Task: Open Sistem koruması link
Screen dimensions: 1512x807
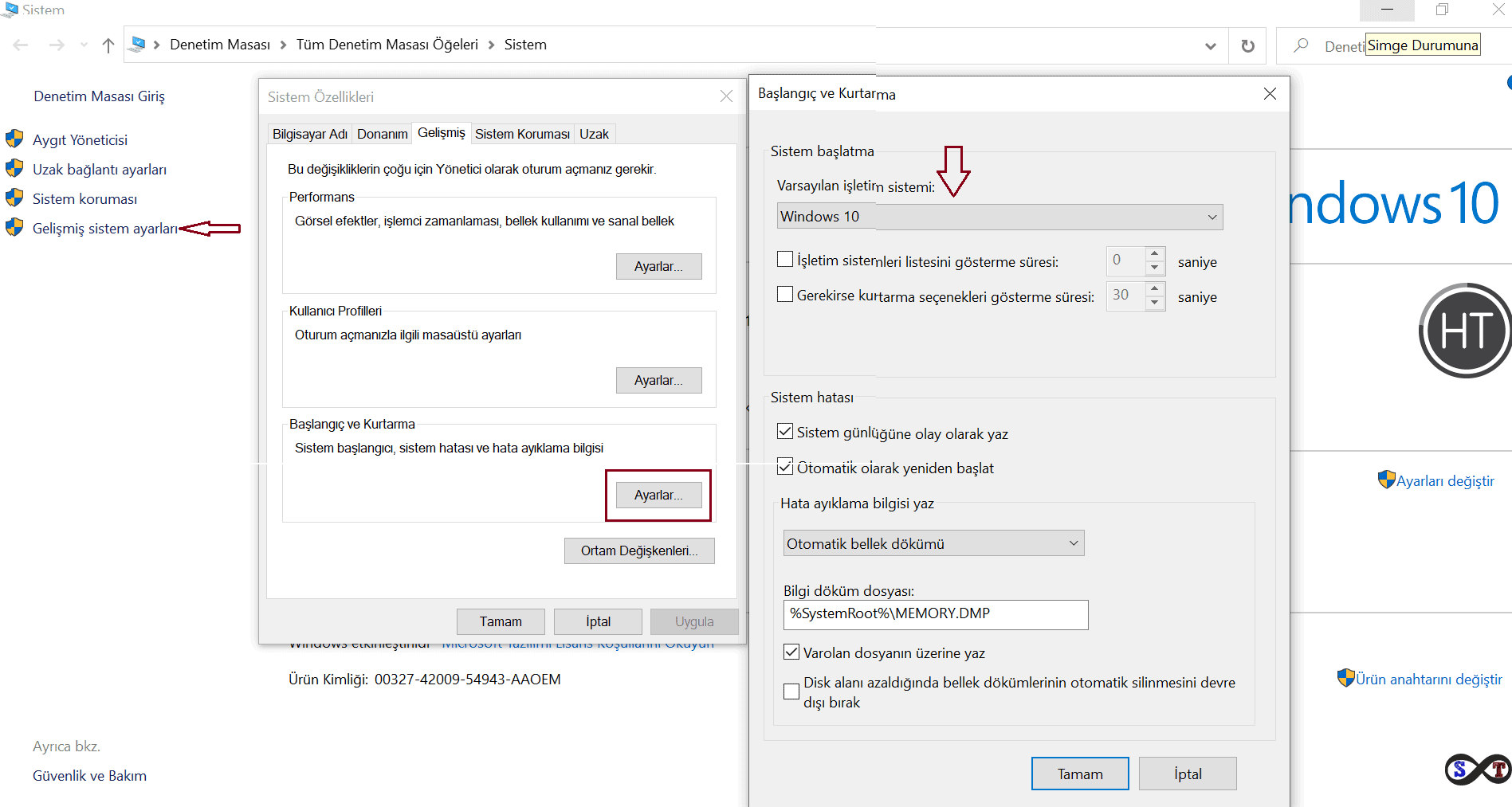Action: click(84, 199)
